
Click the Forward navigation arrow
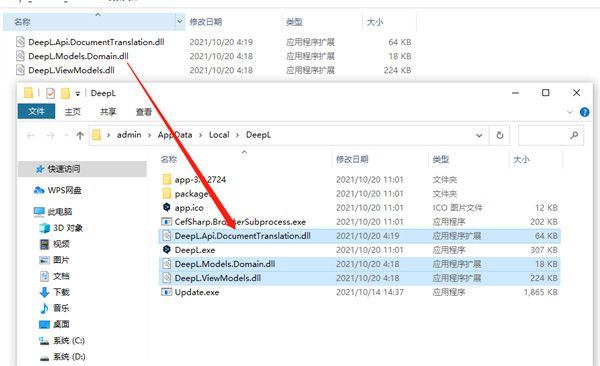(x=50, y=136)
